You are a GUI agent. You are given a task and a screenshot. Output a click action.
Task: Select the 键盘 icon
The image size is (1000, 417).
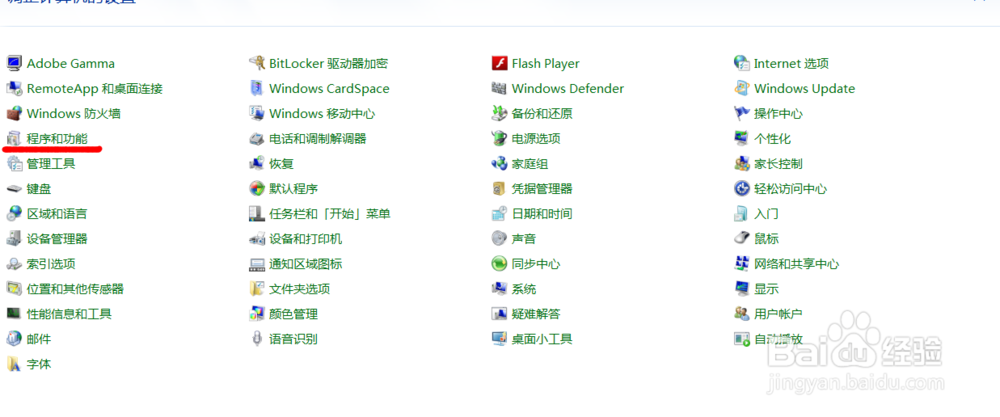pyautogui.click(x=14, y=189)
